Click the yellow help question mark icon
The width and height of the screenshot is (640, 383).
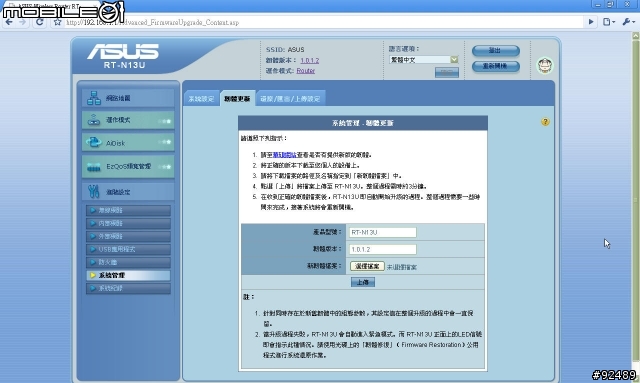(x=545, y=122)
